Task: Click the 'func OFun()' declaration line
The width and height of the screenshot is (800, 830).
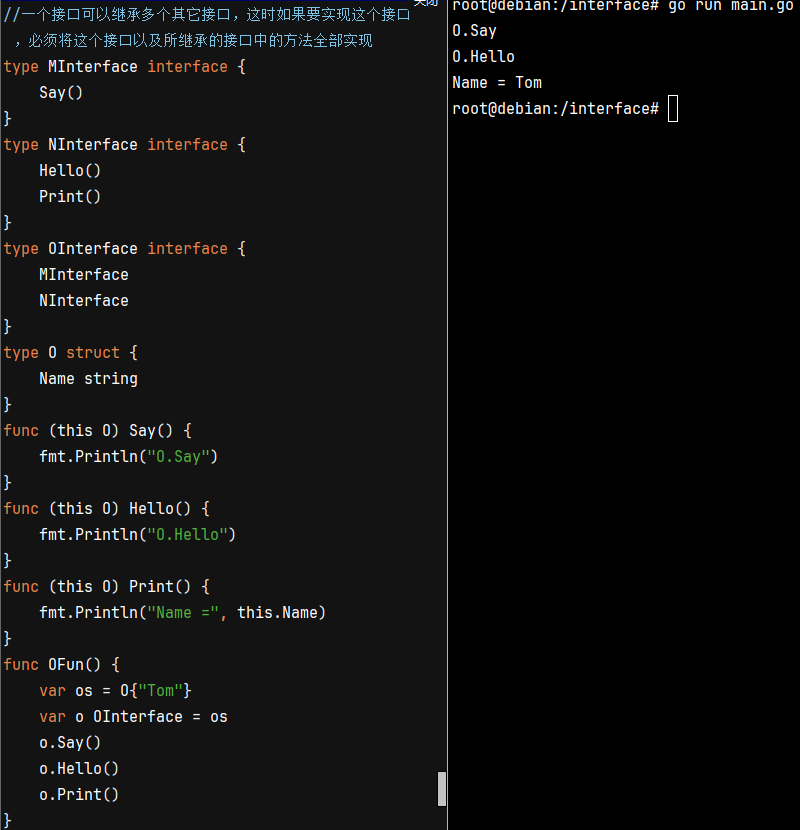Action: [61, 665]
